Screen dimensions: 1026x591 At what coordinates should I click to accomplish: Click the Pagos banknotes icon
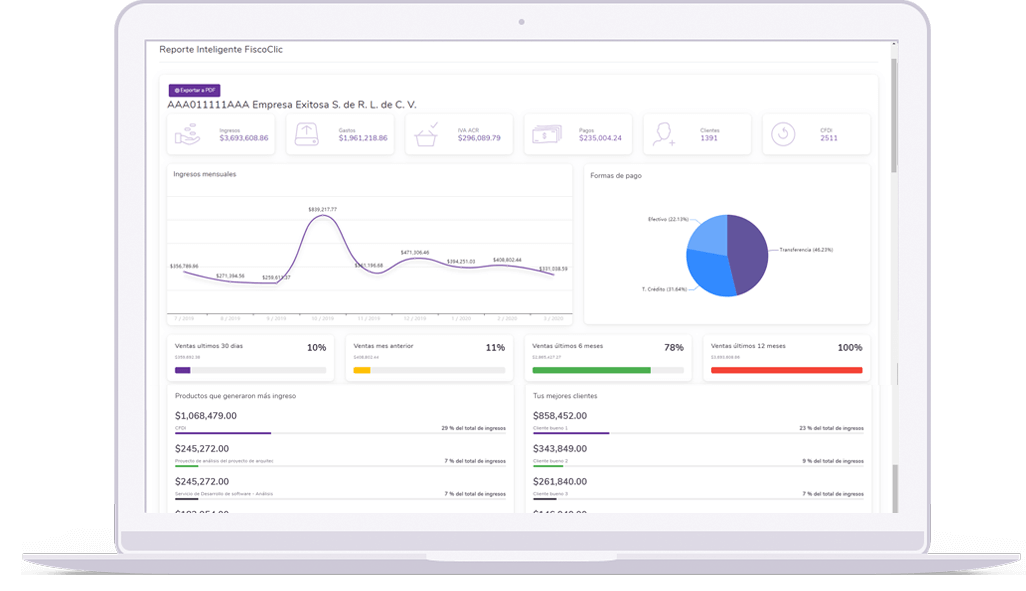(x=545, y=135)
